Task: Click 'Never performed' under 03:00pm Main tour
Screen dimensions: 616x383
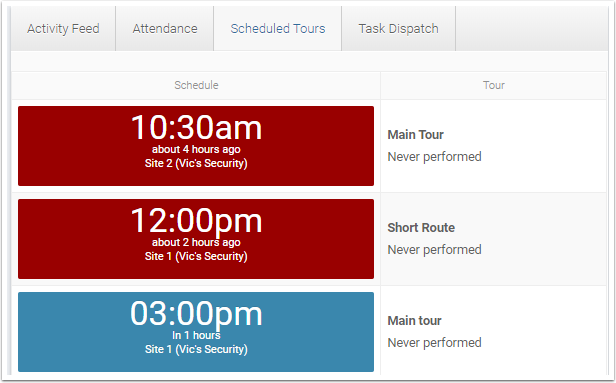Action: coord(434,343)
